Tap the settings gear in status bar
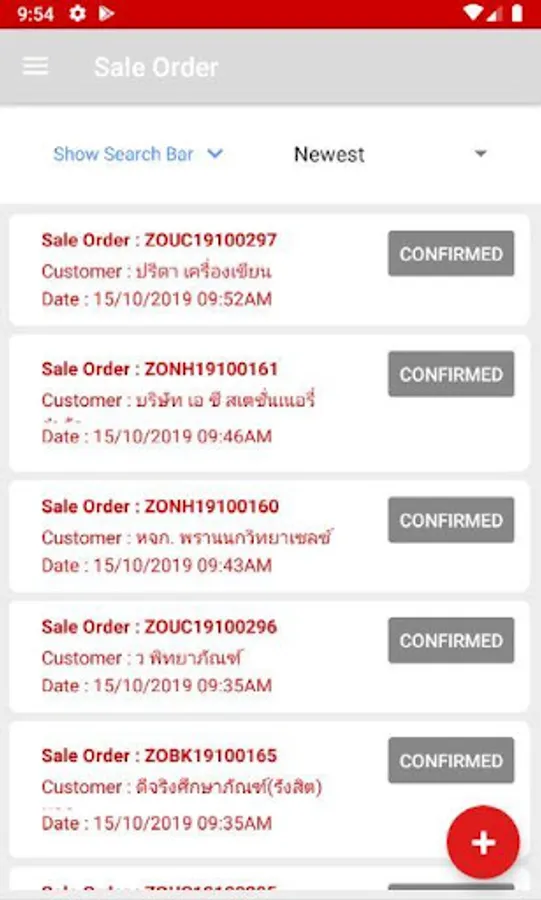 click(77, 13)
